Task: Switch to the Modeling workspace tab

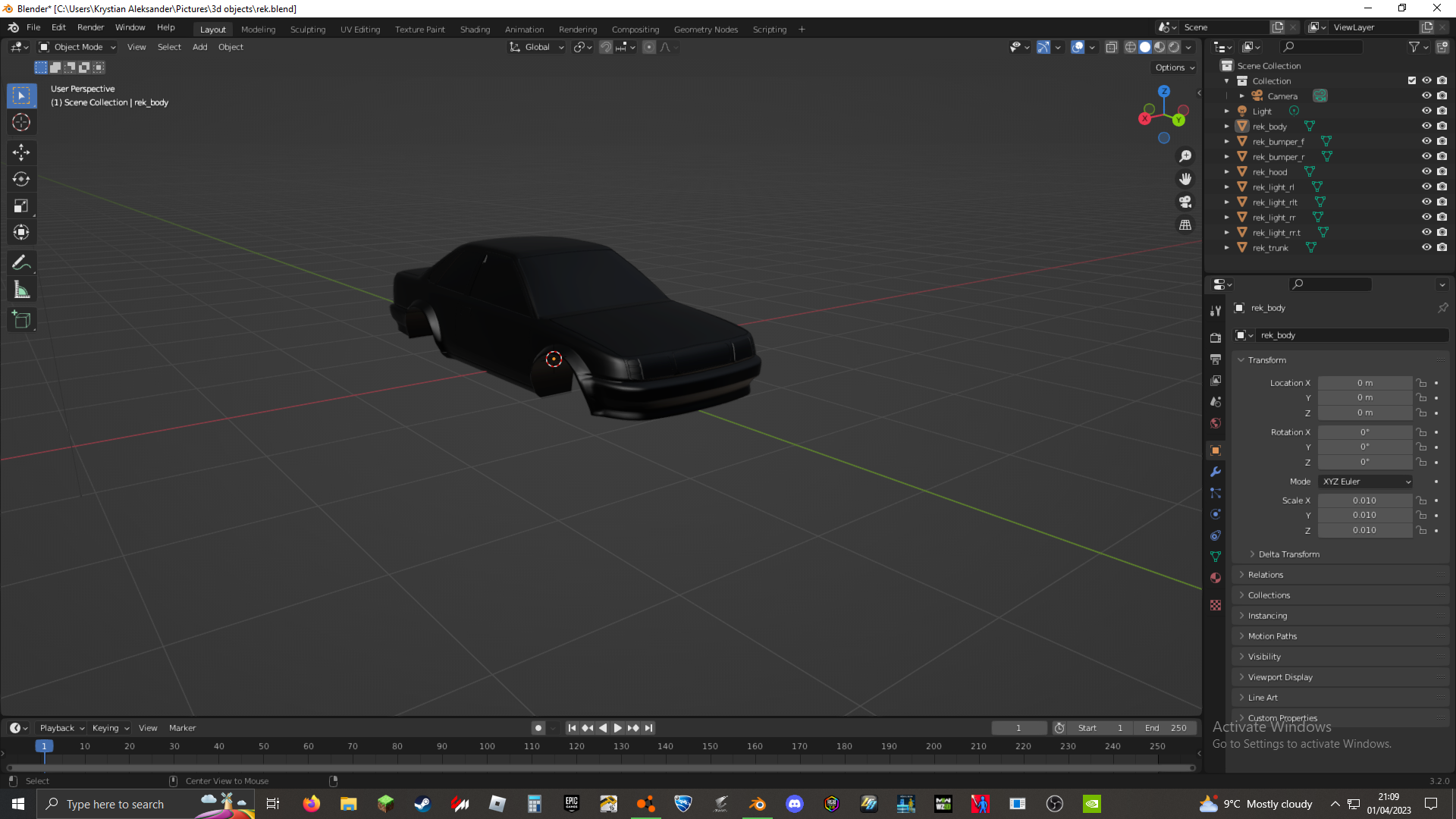Action: [258, 30]
